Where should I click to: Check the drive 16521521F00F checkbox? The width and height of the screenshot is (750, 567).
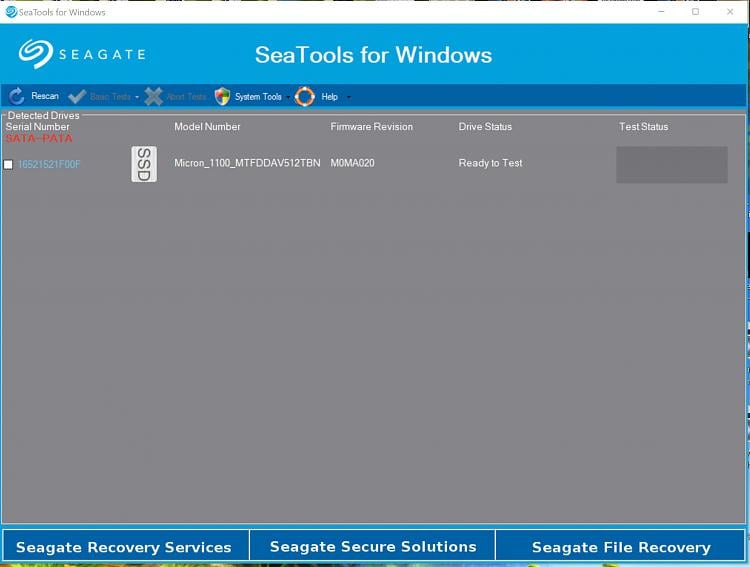pyautogui.click(x=8, y=165)
